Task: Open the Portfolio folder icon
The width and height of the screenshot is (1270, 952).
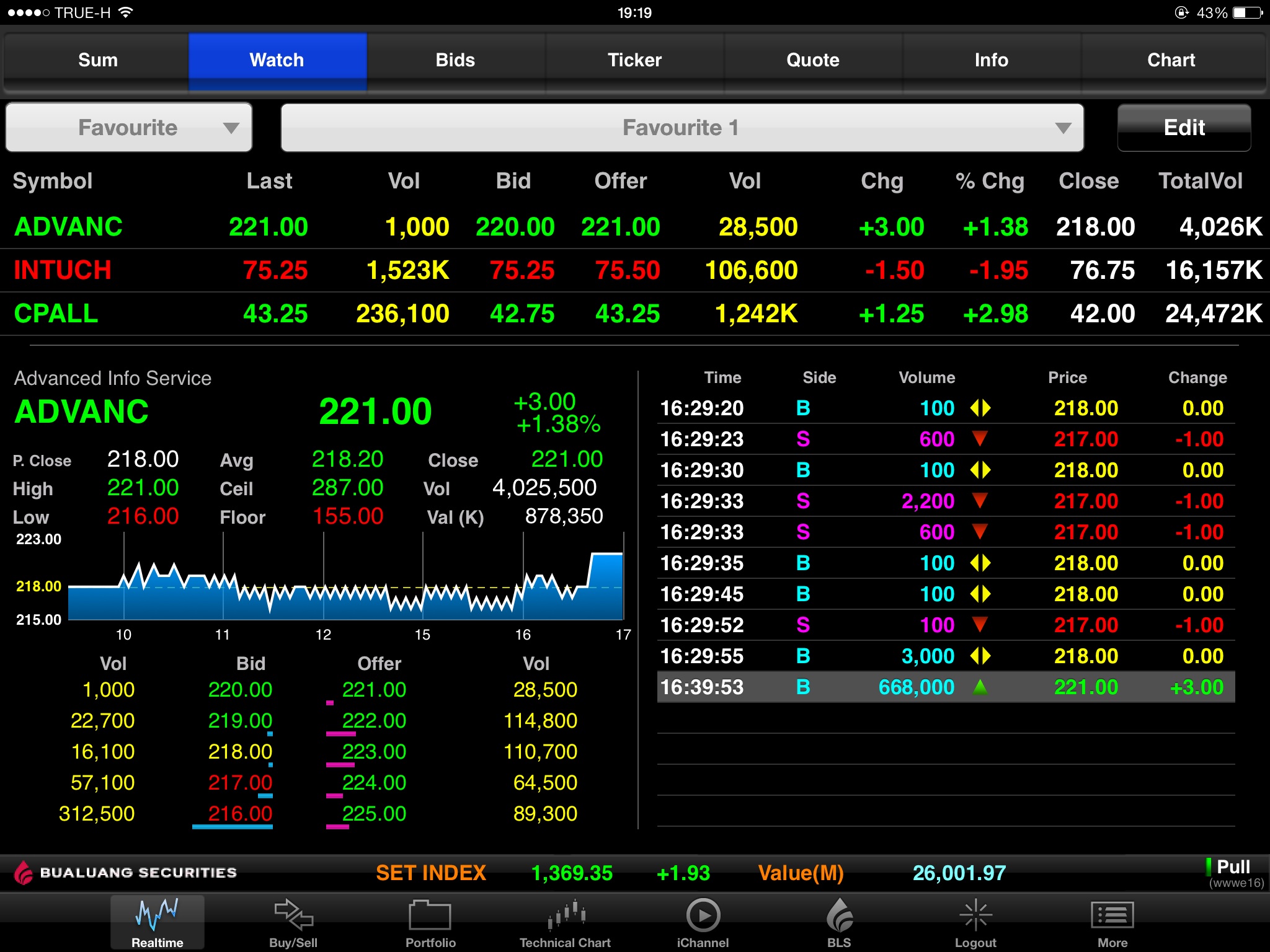Action: pyautogui.click(x=430, y=915)
